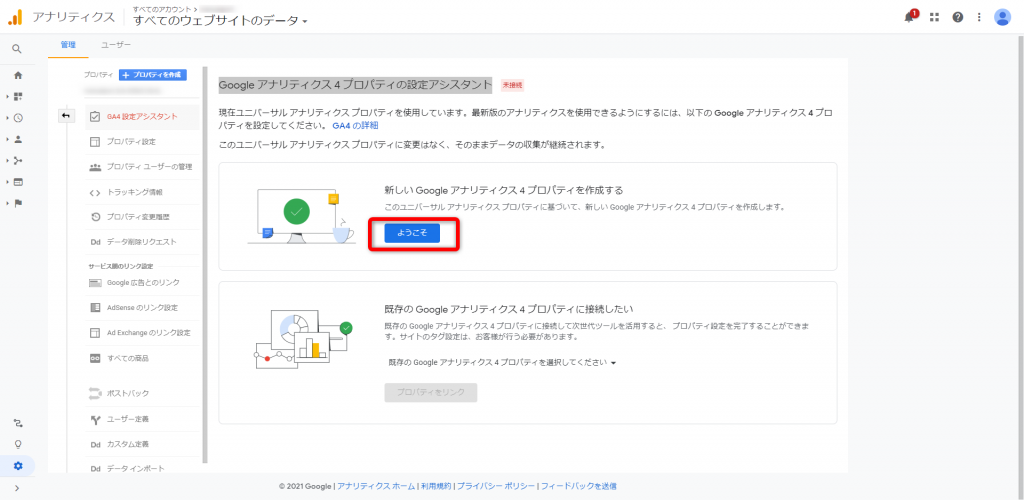
Task: Switch to the ユーザー tab
Action: coord(116,45)
